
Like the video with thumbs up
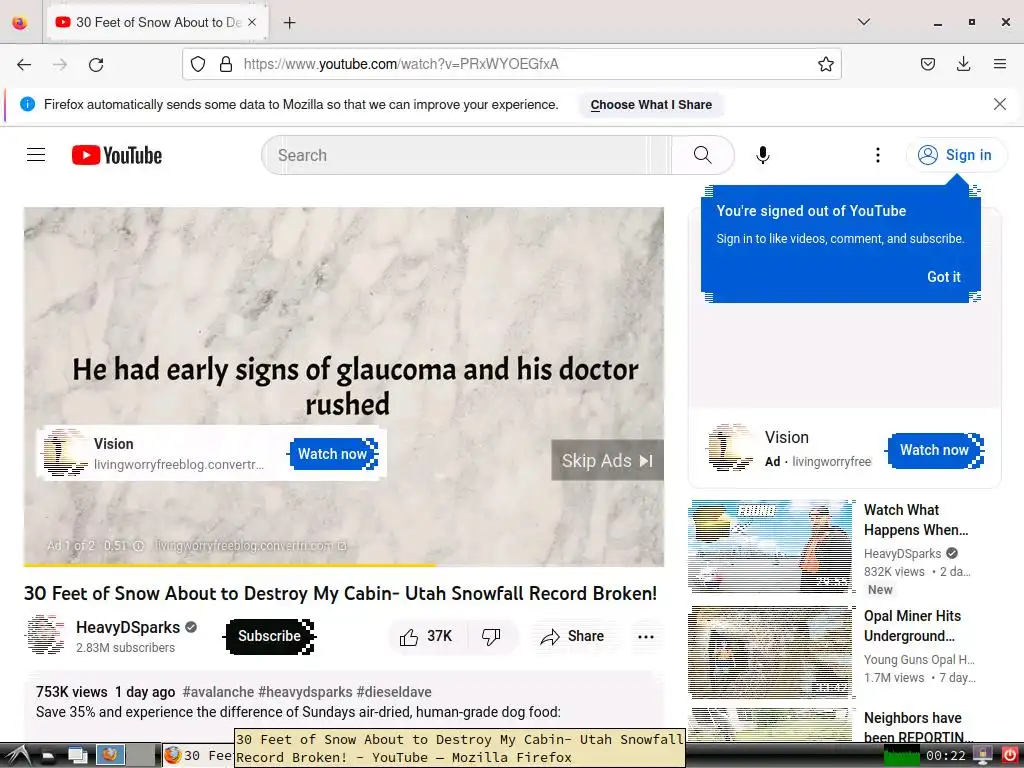pos(426,636)
